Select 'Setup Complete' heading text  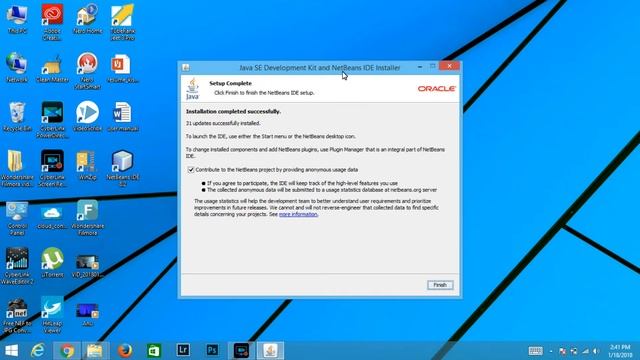click(230, 83)
